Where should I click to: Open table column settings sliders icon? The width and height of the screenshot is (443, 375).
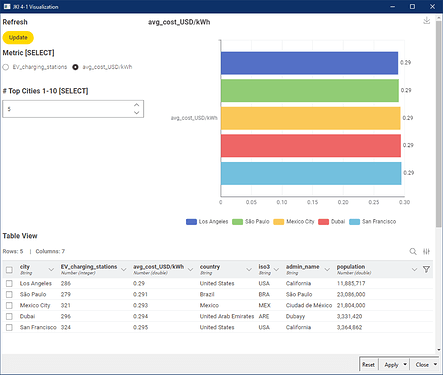pos(426,251)
